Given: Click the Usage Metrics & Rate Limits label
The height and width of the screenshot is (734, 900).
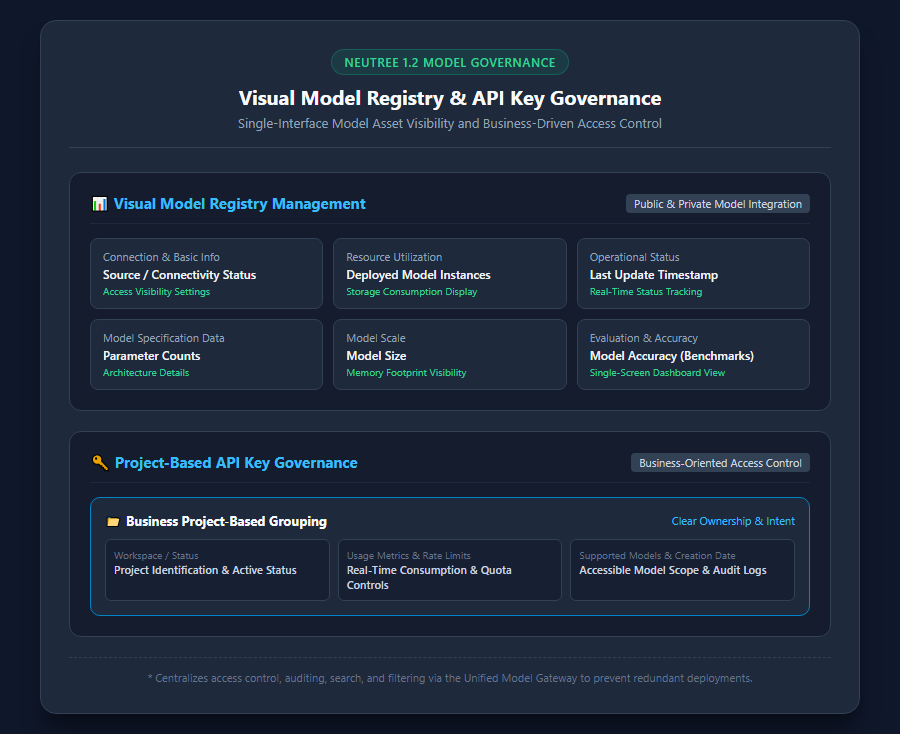Looking at the screenshot, I should coord(409,556).
